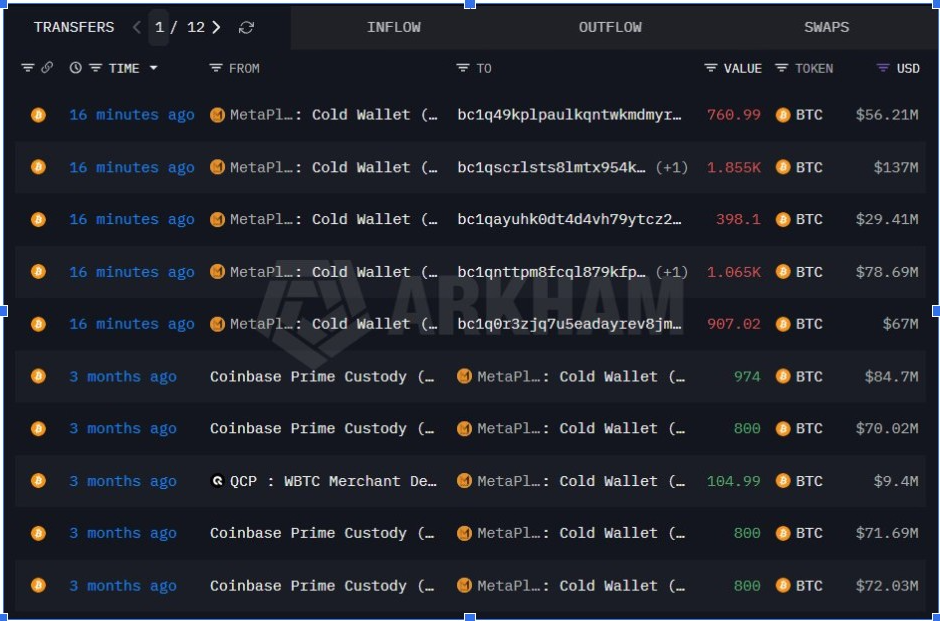Image resolution: width=940 pixels, height=621 pixels.
Task: Refresh the transfers list
Action: click(x=246, y=28)
